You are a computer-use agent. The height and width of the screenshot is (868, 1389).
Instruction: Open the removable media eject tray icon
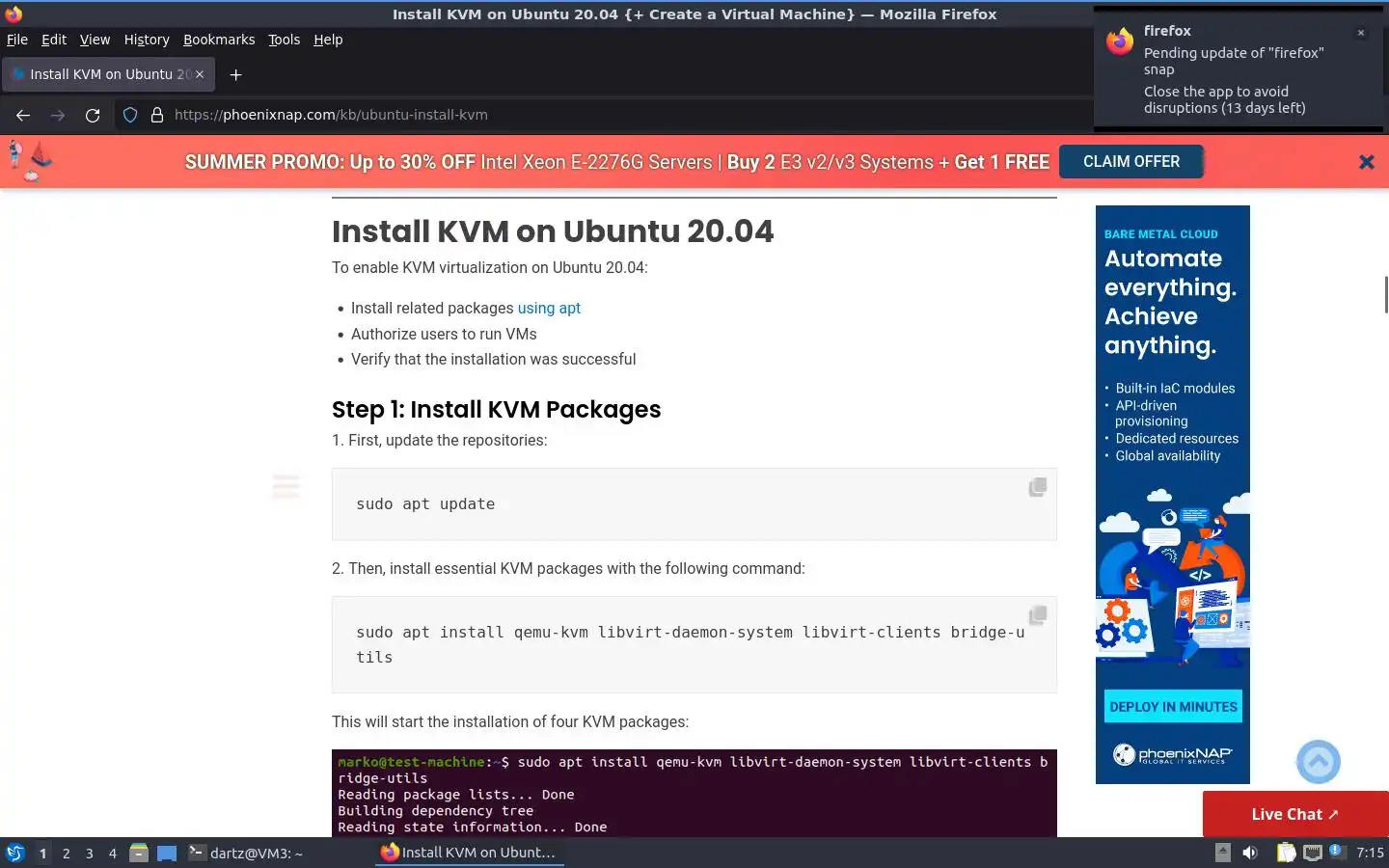(x=1222, y=853)
